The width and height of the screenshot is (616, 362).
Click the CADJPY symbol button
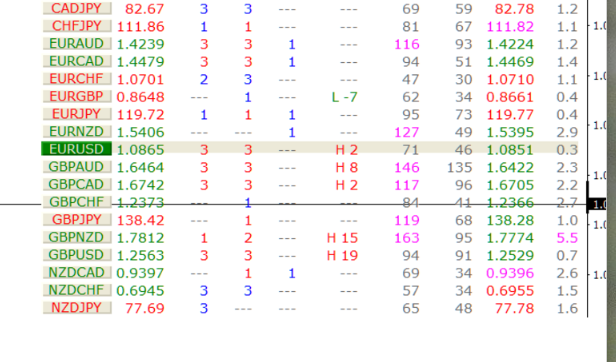click(77, 8)
